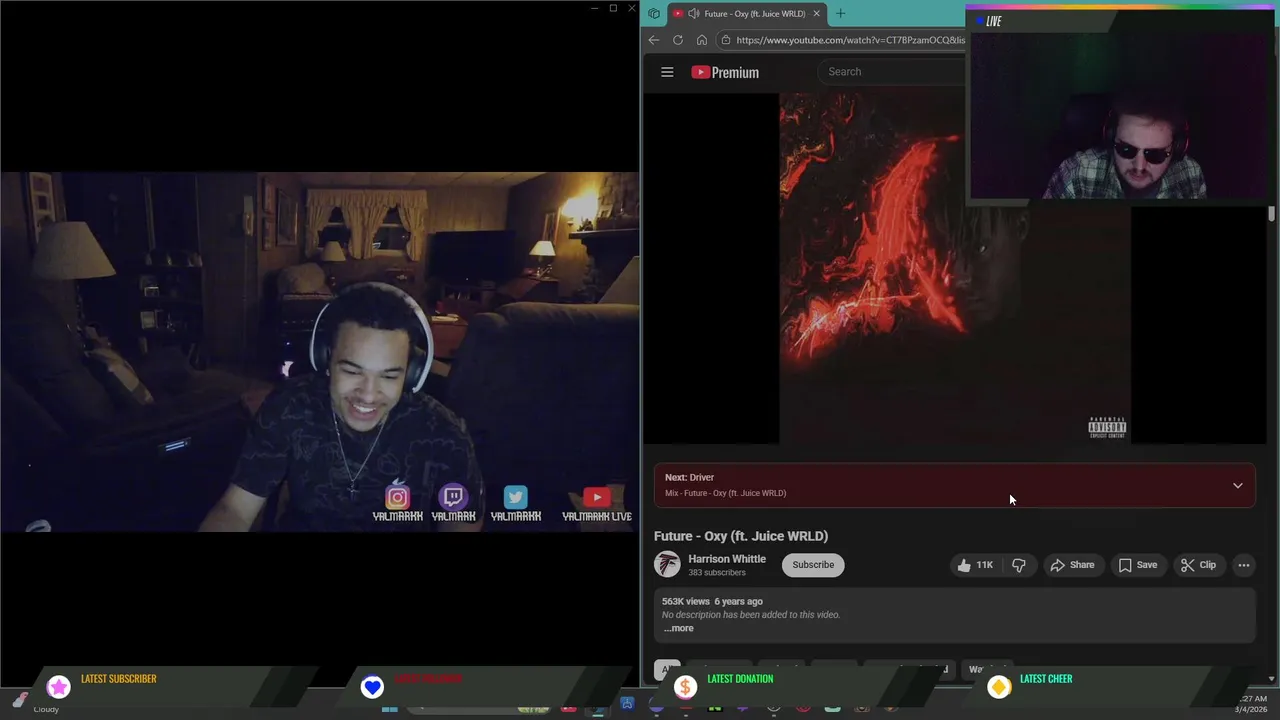
Task: Dislike this video
Action: point(1018,565)
